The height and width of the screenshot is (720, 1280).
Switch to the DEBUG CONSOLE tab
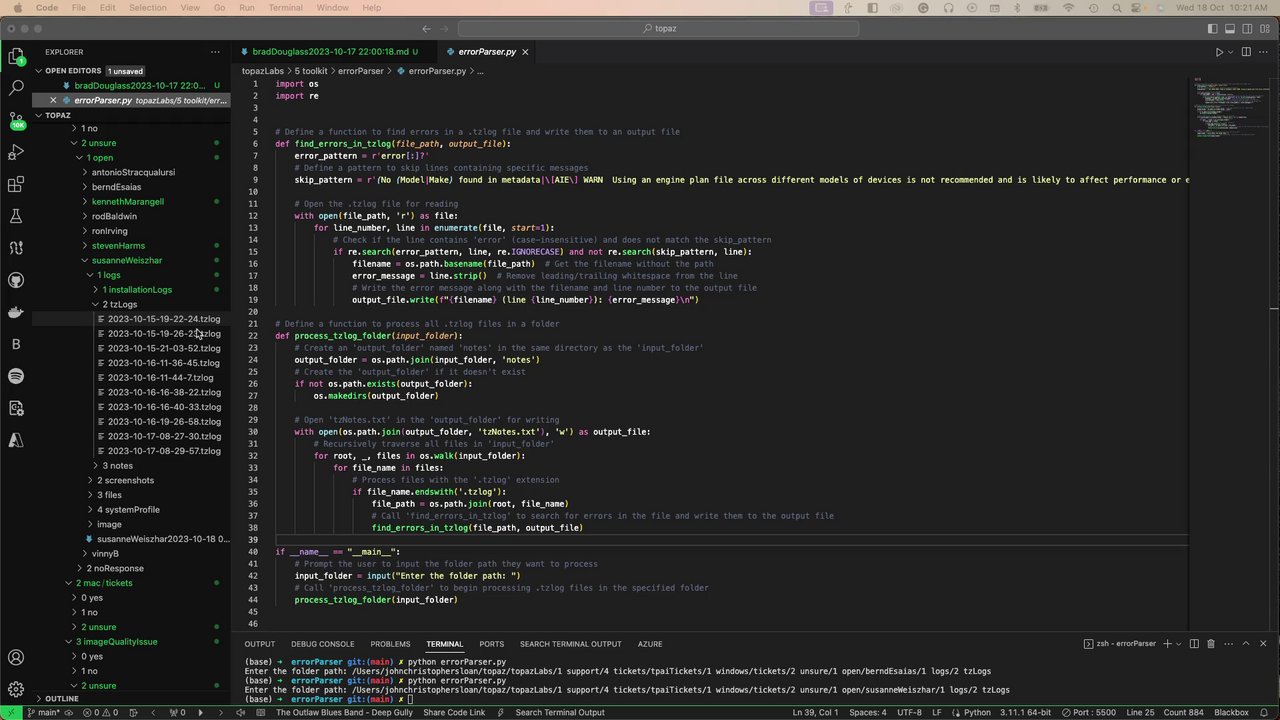tap(322, 644)
